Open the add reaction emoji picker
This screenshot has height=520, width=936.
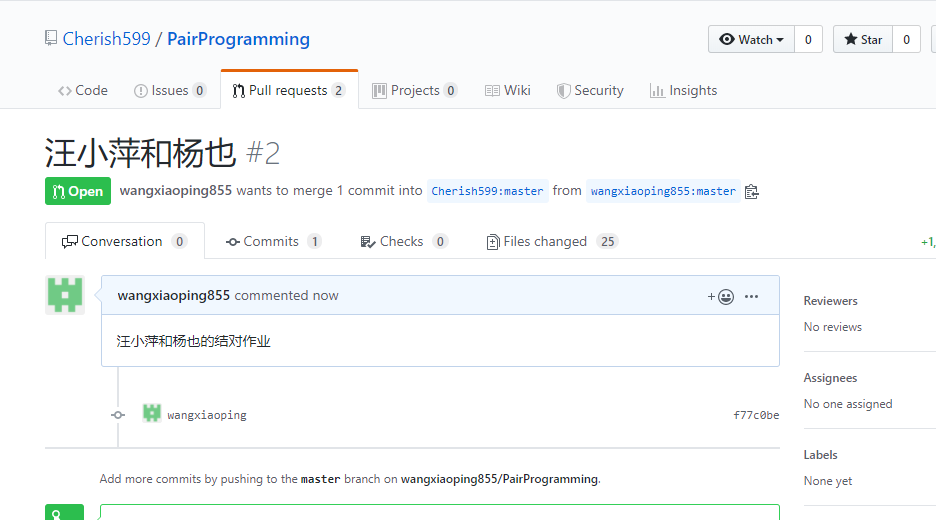[x=721, y=296]
